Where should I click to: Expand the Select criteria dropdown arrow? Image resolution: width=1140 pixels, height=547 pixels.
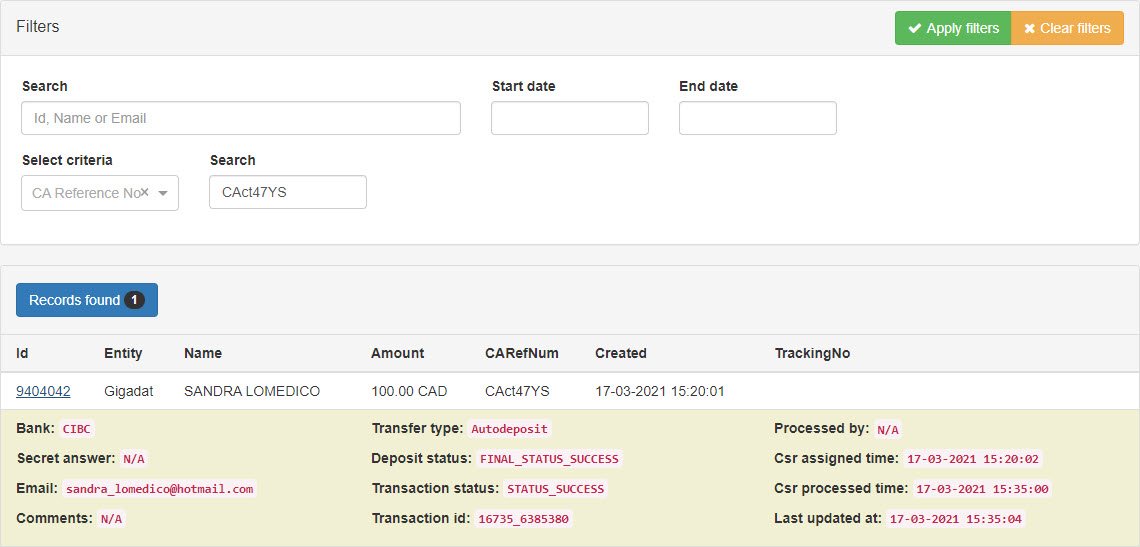(163, 193)
